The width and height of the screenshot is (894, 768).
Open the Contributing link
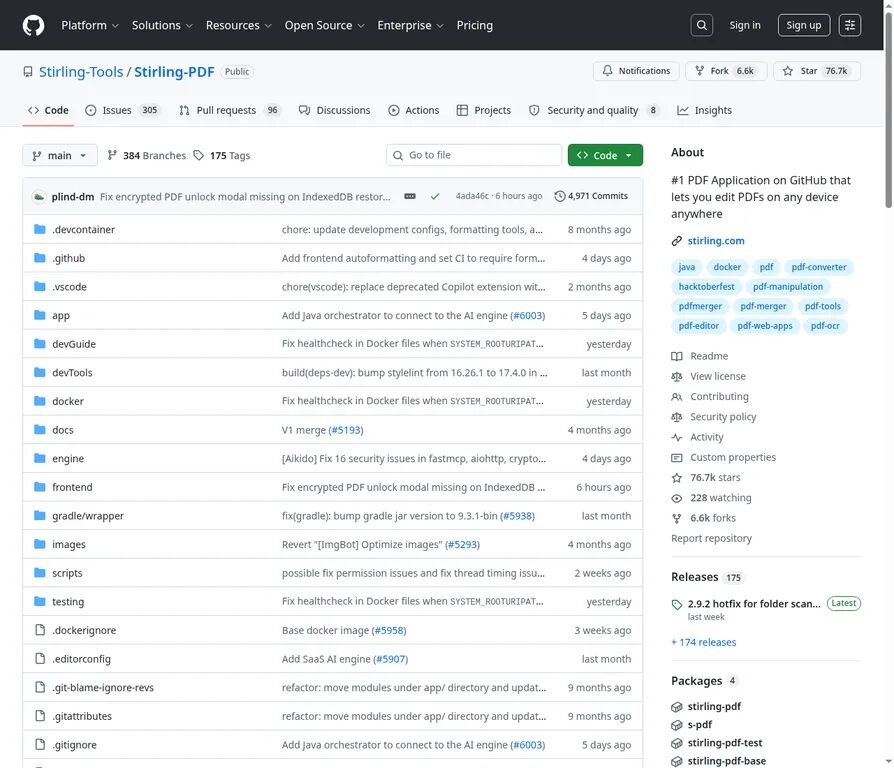click(x=710, y=397)
